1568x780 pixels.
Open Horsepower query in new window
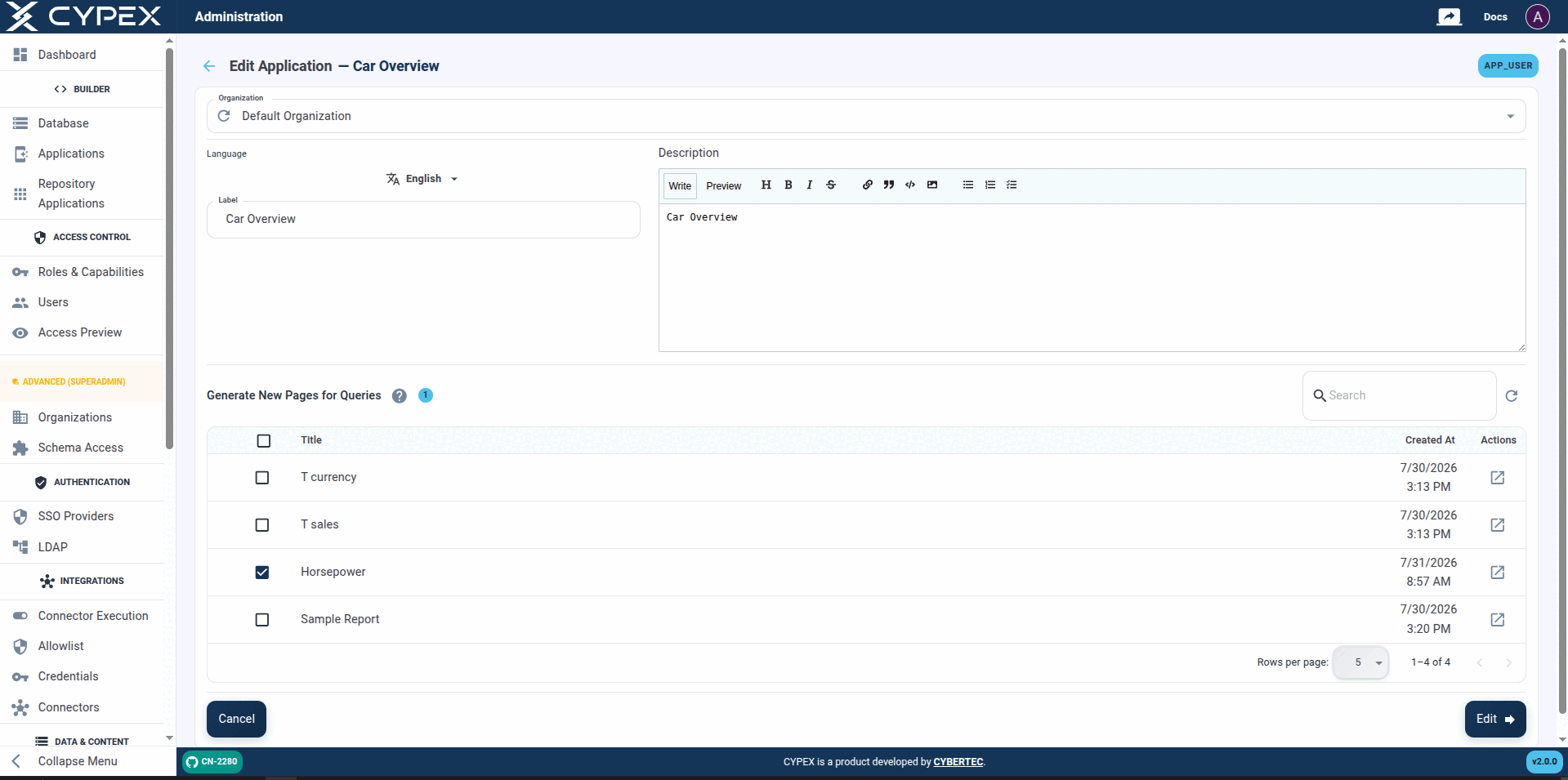1497,572
